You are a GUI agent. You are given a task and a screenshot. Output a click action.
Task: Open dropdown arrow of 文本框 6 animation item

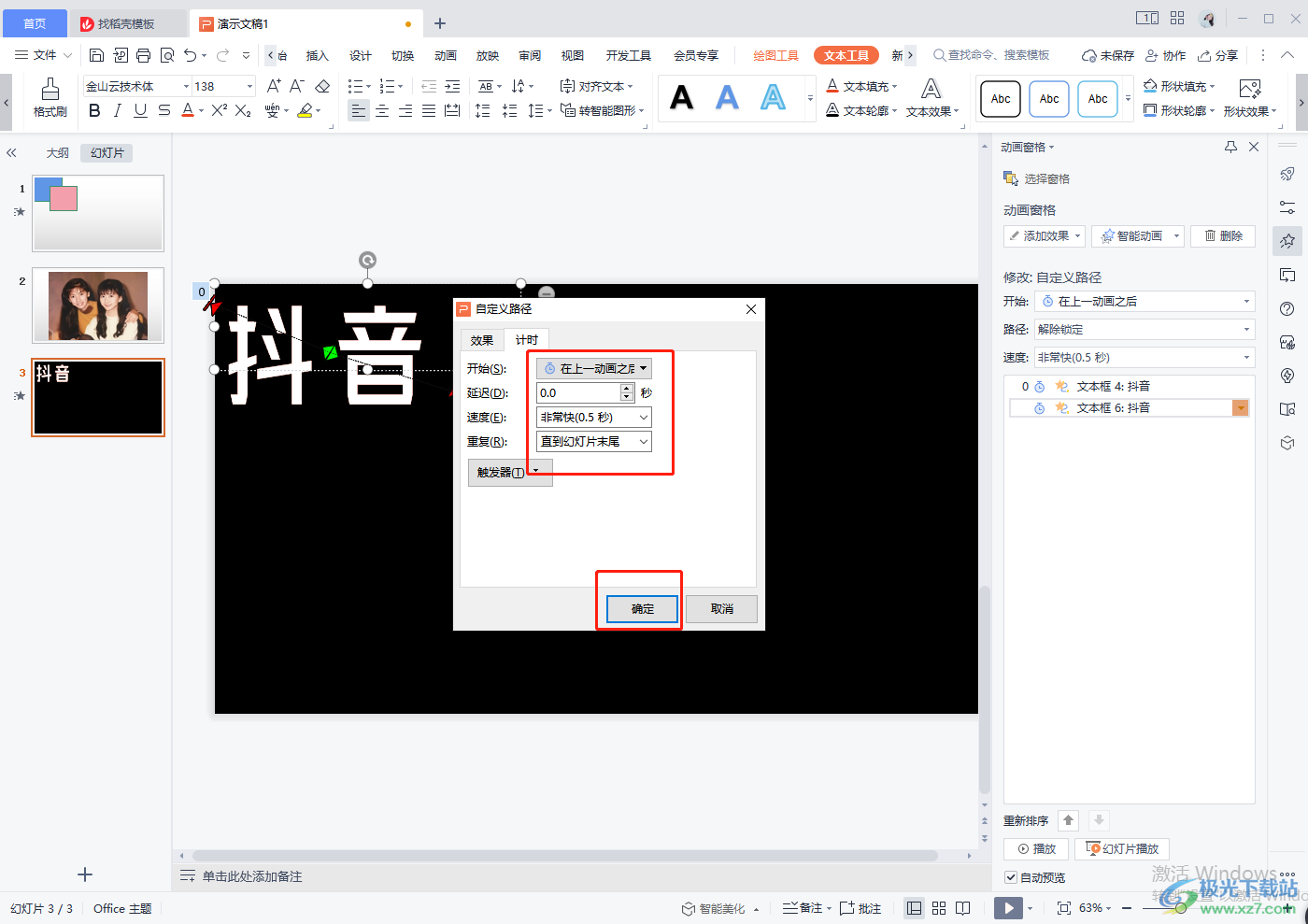(x=1241, y=408)
